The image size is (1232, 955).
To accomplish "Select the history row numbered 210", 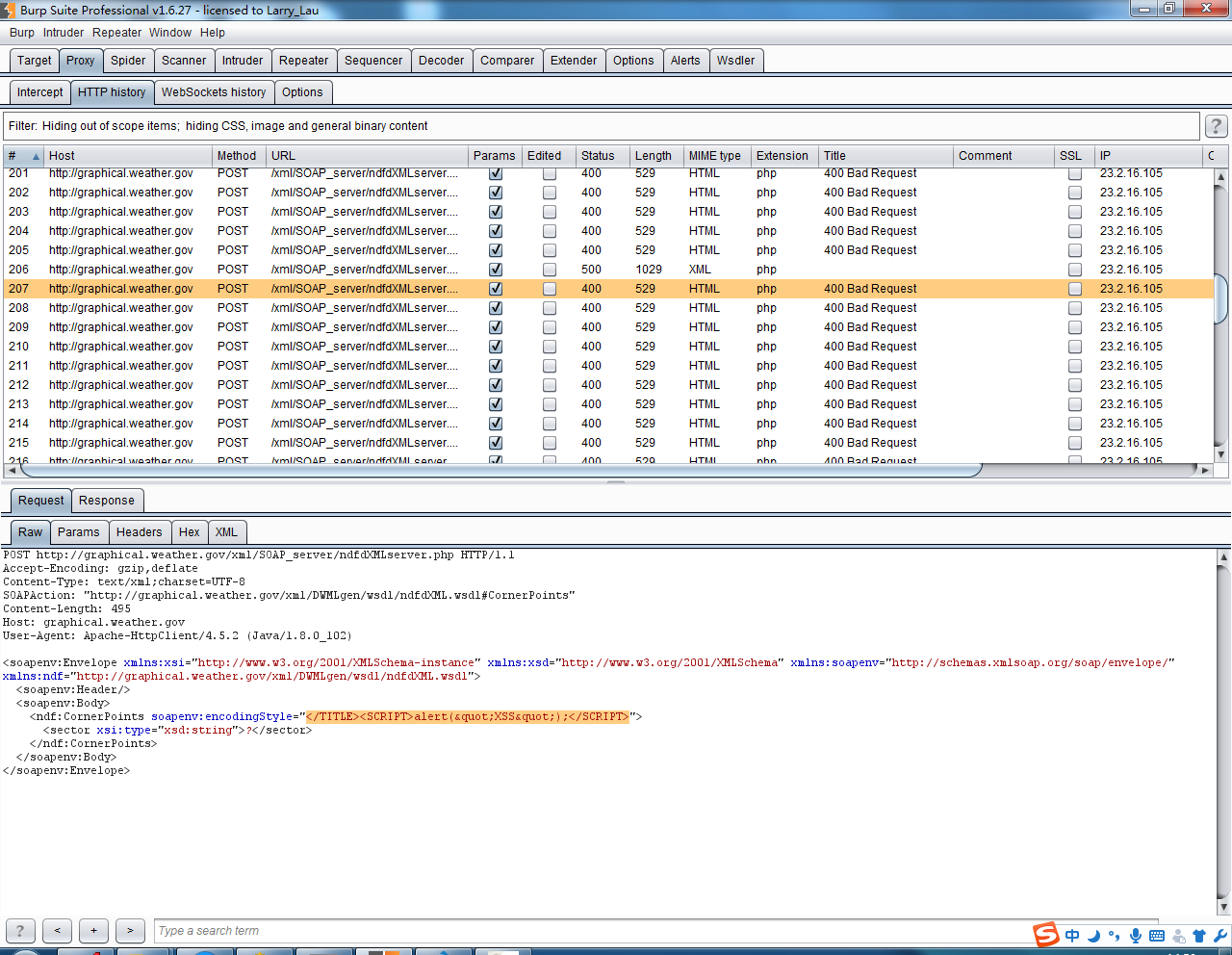I will coord(608,347).
